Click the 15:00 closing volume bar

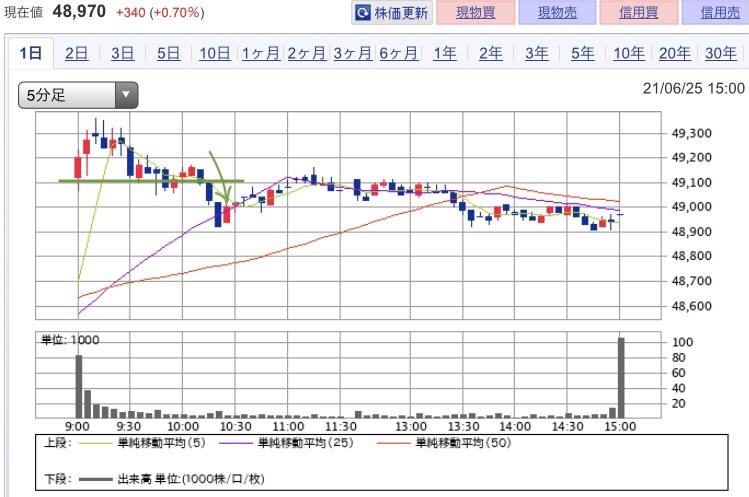[x=621, y=378]
